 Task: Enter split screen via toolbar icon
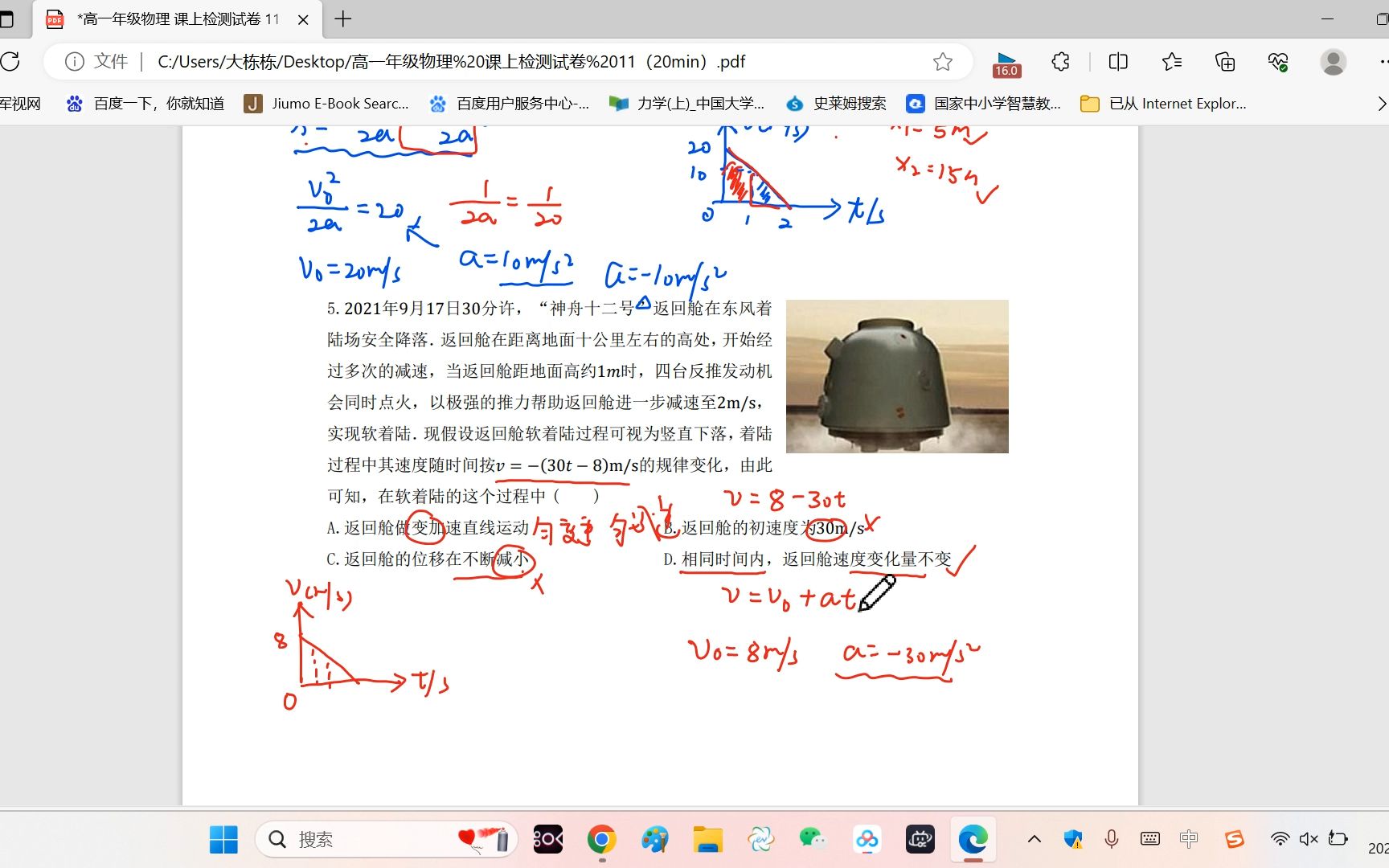pyautogui.click(x=1117, y=61)
